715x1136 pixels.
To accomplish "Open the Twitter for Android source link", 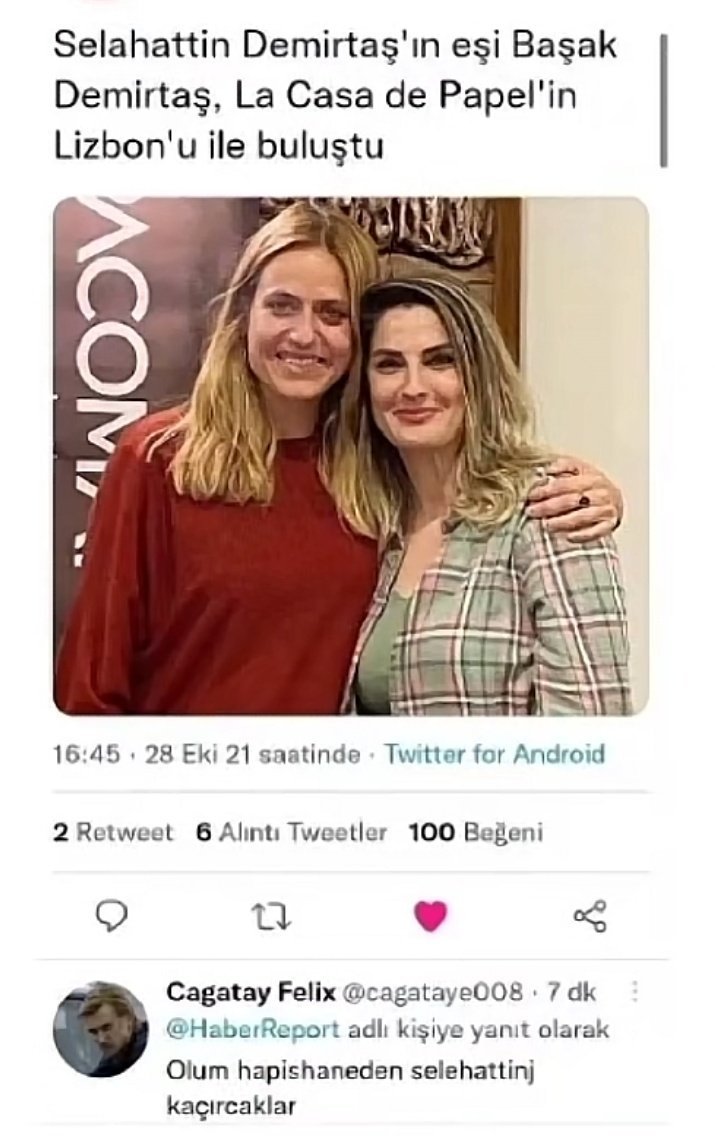I will tap(495, 754).
